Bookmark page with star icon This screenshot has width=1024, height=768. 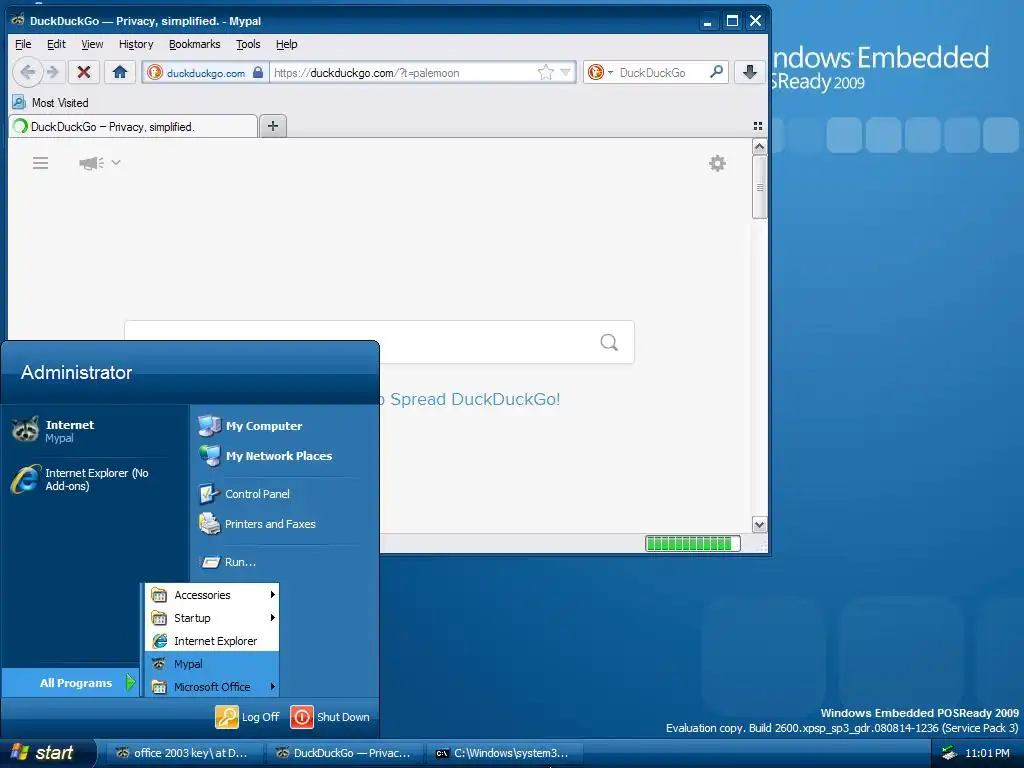pyautogui.click(x=546, y=72)
